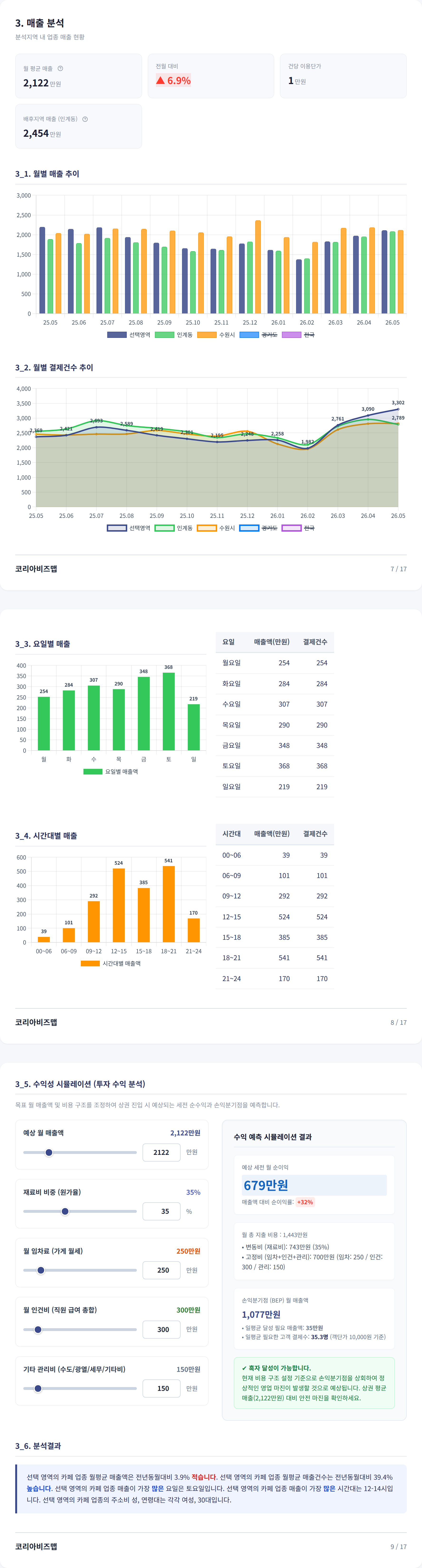Adjust the 재료비 비중 (원가율) slider
Screen dimensions: 422x1568
80,1211
